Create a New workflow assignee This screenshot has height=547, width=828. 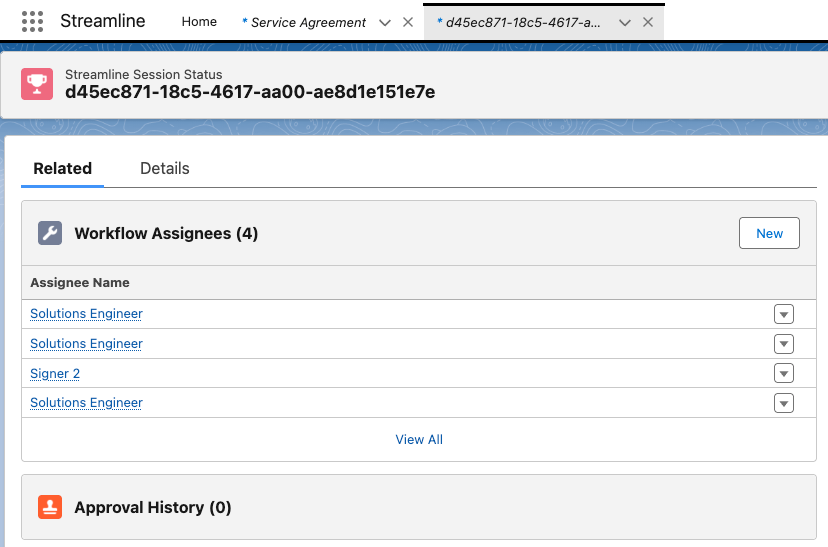[769, 233]
